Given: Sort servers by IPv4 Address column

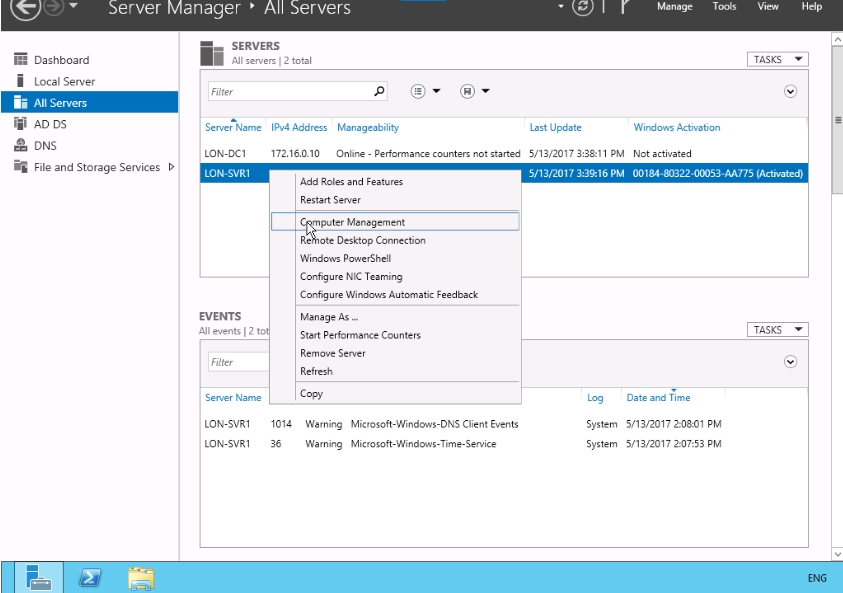Looking at the screenshot, I should pyautogui.click(x=299, y=127).
